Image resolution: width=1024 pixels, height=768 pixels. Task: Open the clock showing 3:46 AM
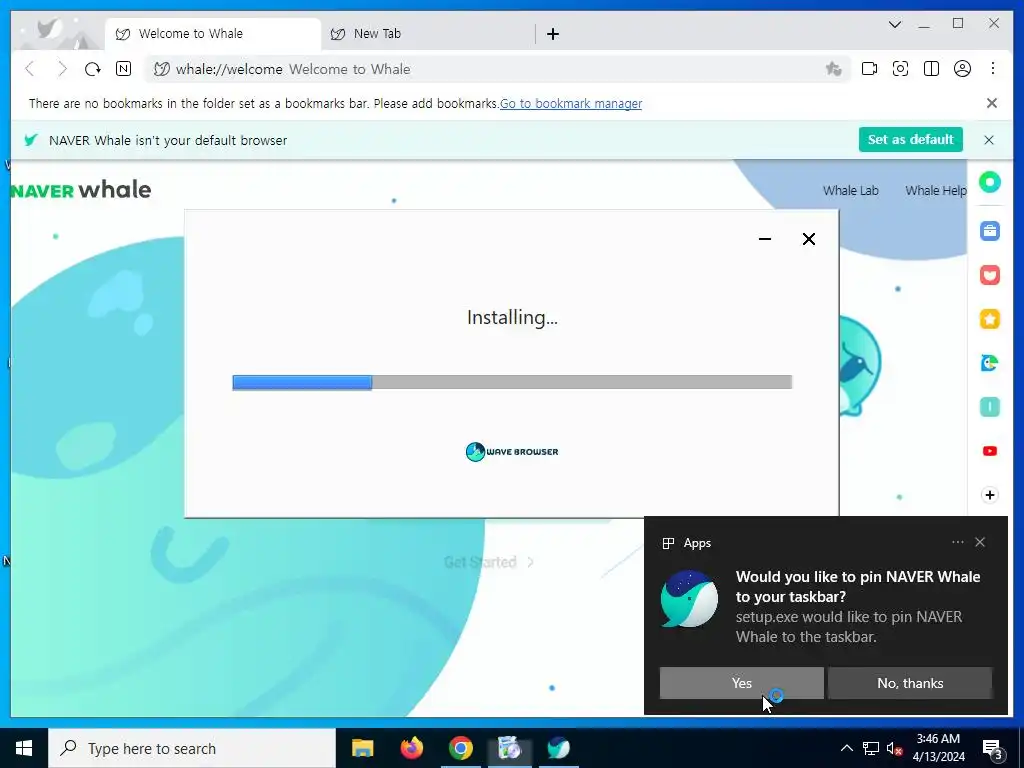click(x=938, y=748)
